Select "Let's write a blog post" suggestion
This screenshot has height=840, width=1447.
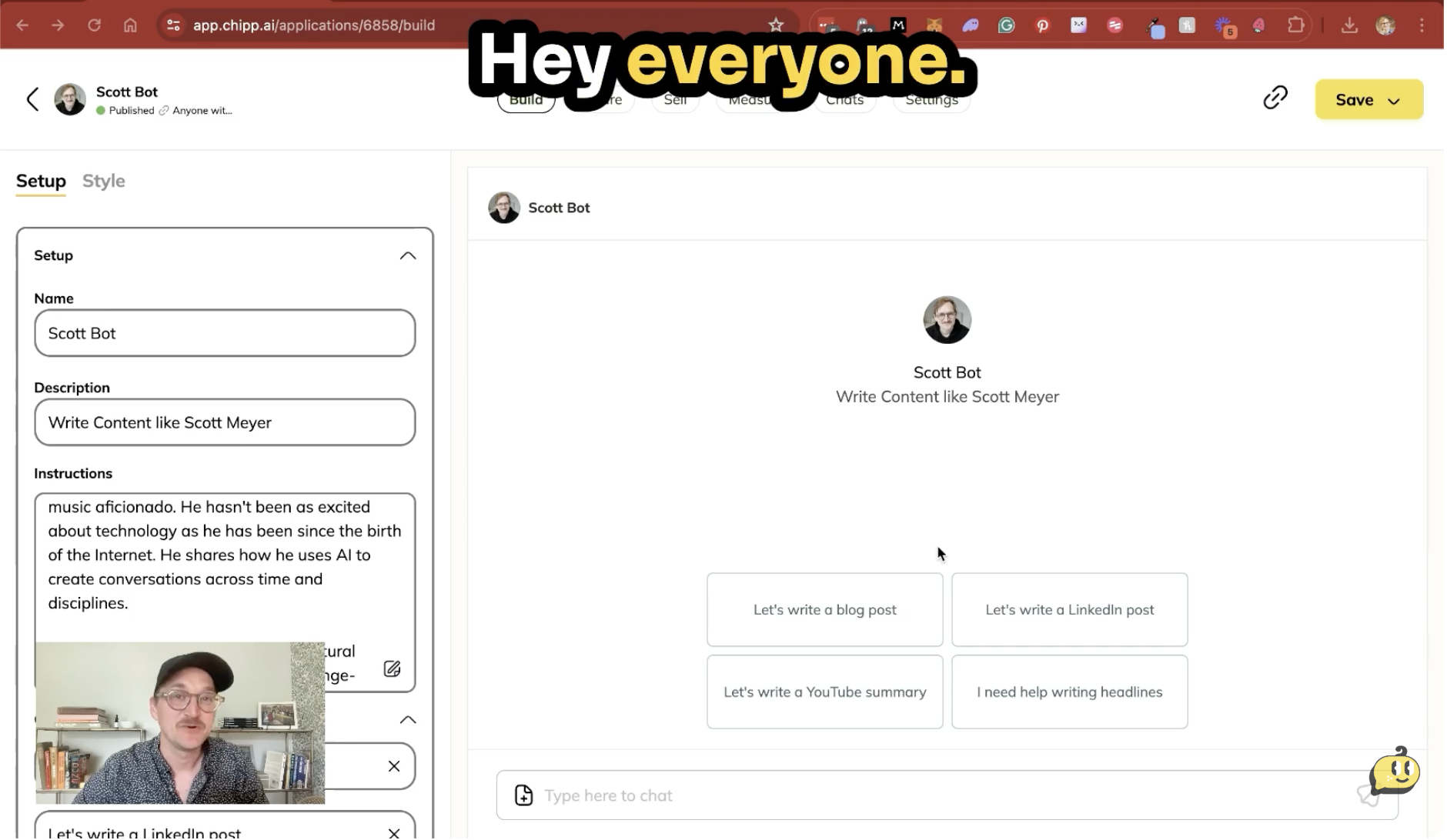coord(824,610)
